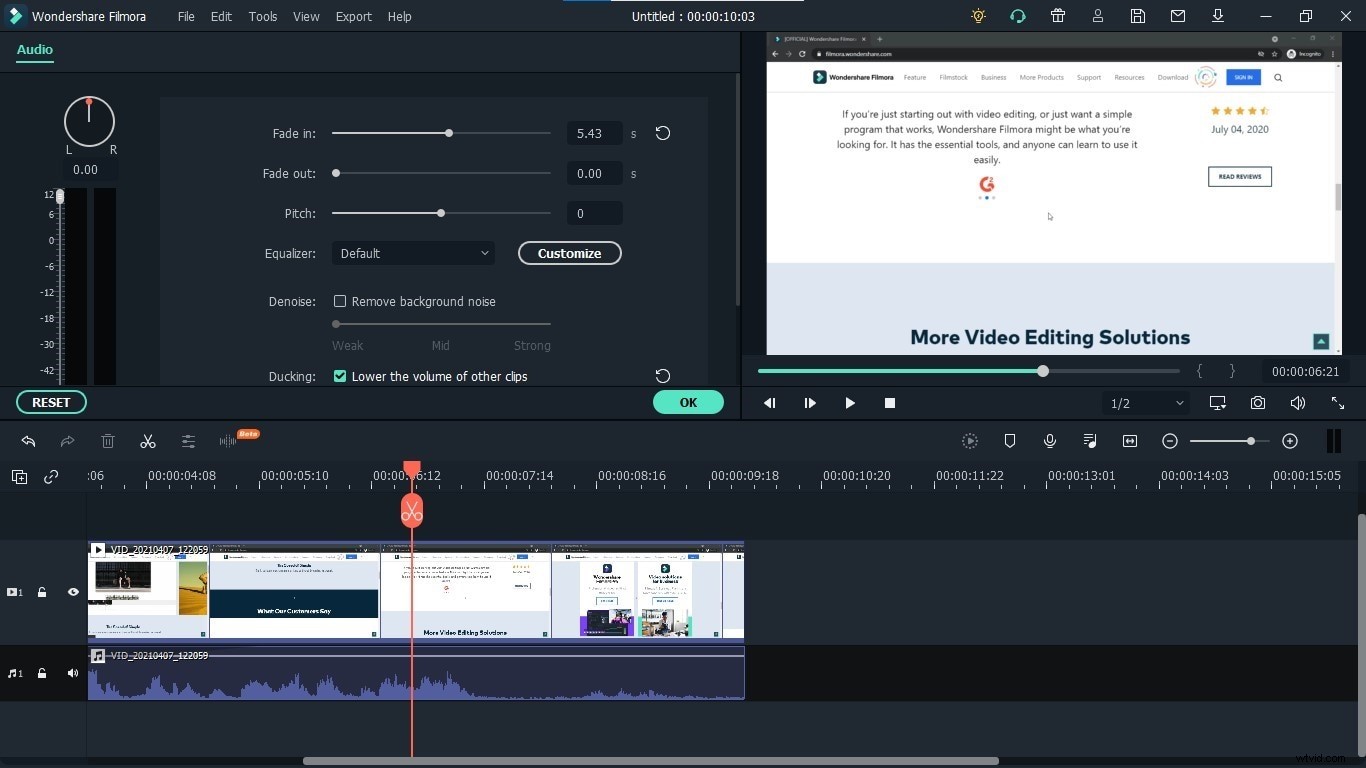Take a snapshot with the camera icon
The height and width of the screenshot is (768, 1366).
(x=1258, y=403)
